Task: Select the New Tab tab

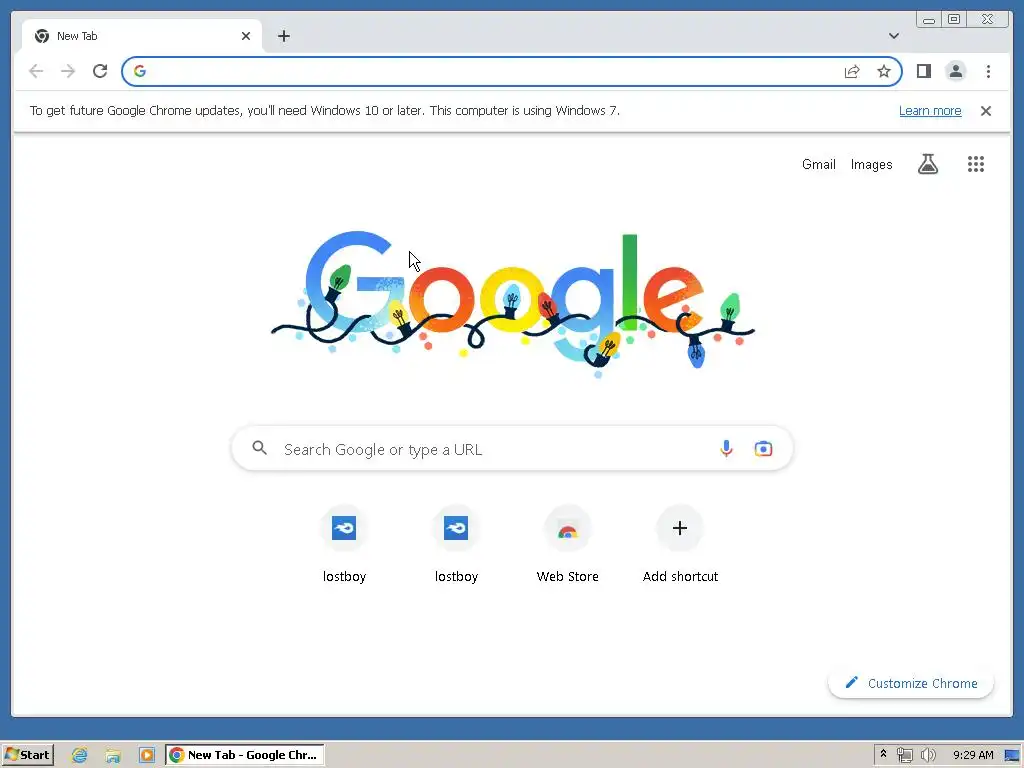Action: tap(142, 36)
